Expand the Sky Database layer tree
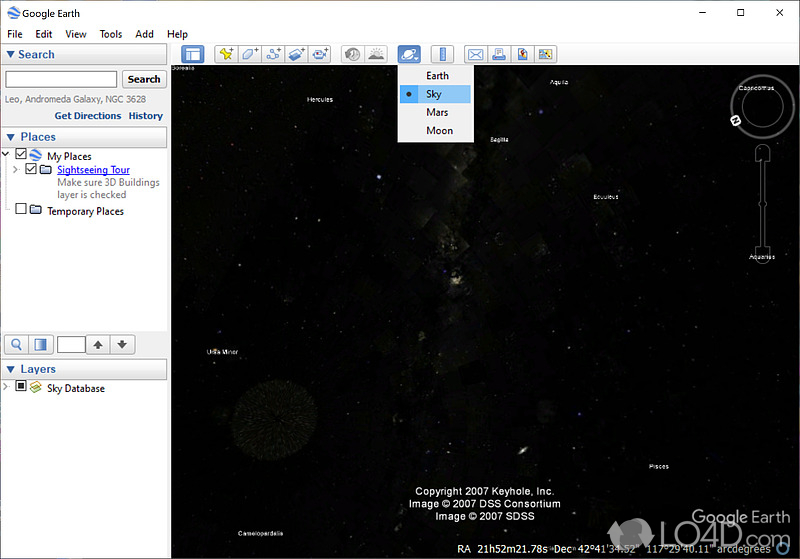Screen dimensions: 800x559 click(x=7, y=387)
